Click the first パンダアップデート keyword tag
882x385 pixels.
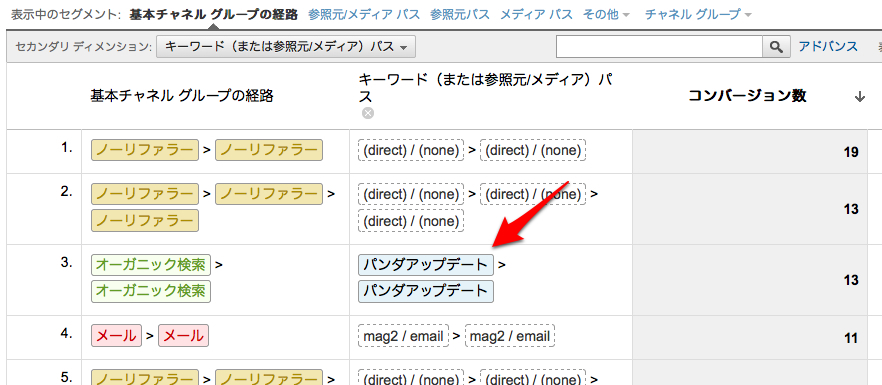point(426,265)
